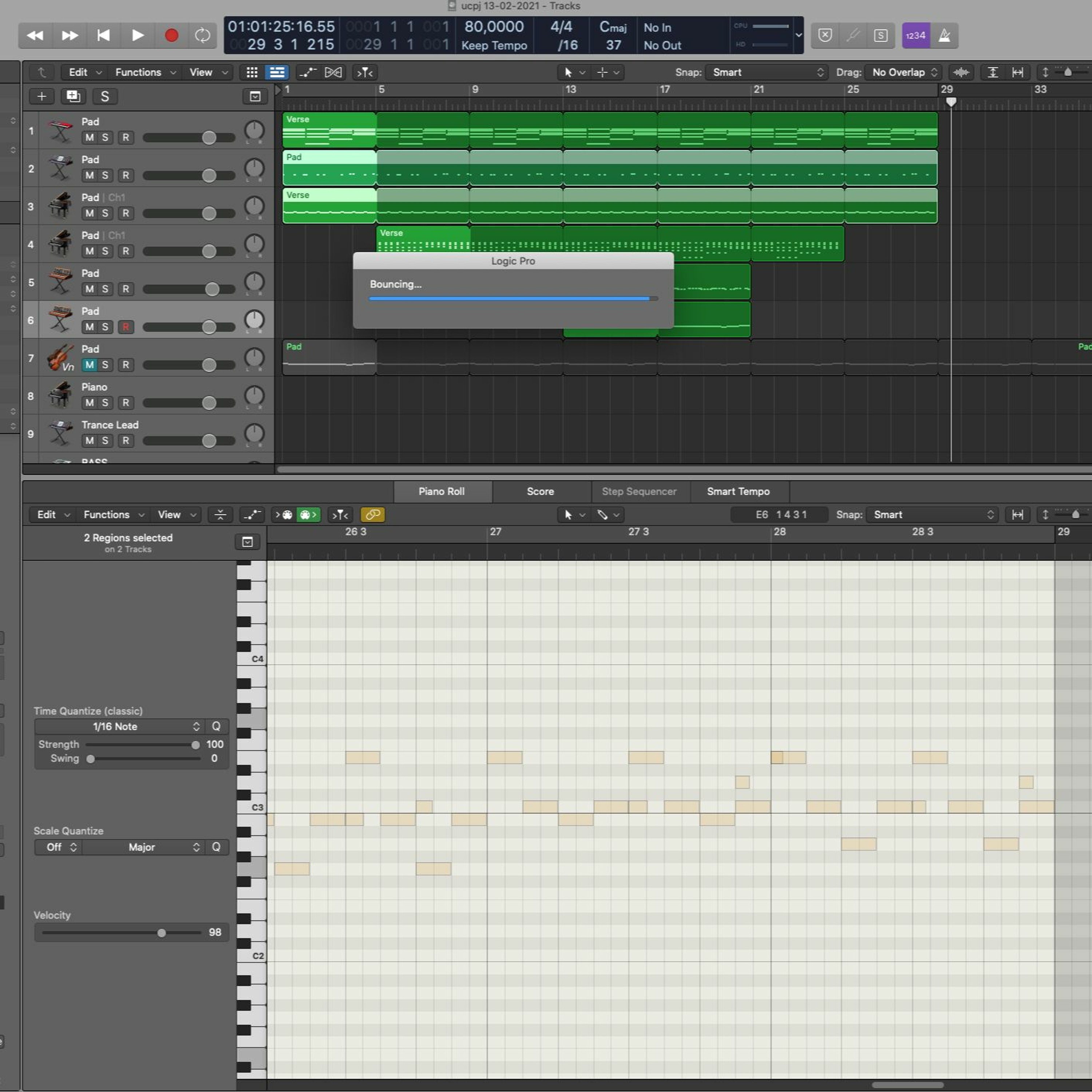Solo the Piano track
This screenshot has height=1092, width=1092.
coord(104,403)
